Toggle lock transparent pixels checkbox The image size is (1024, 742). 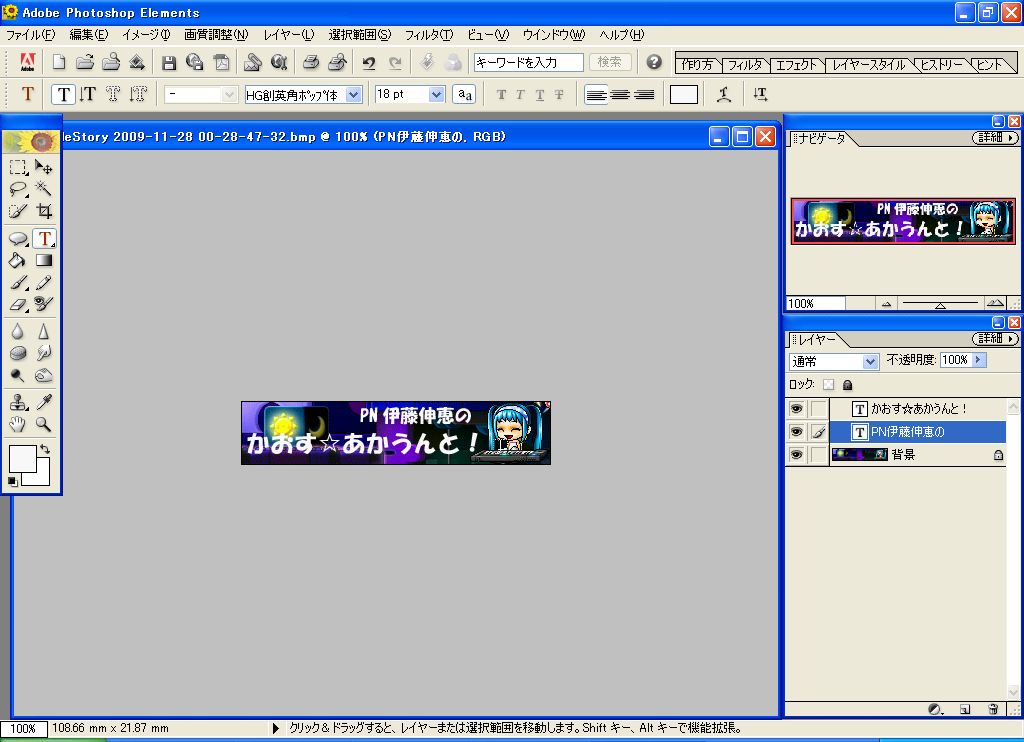point(828,385)
